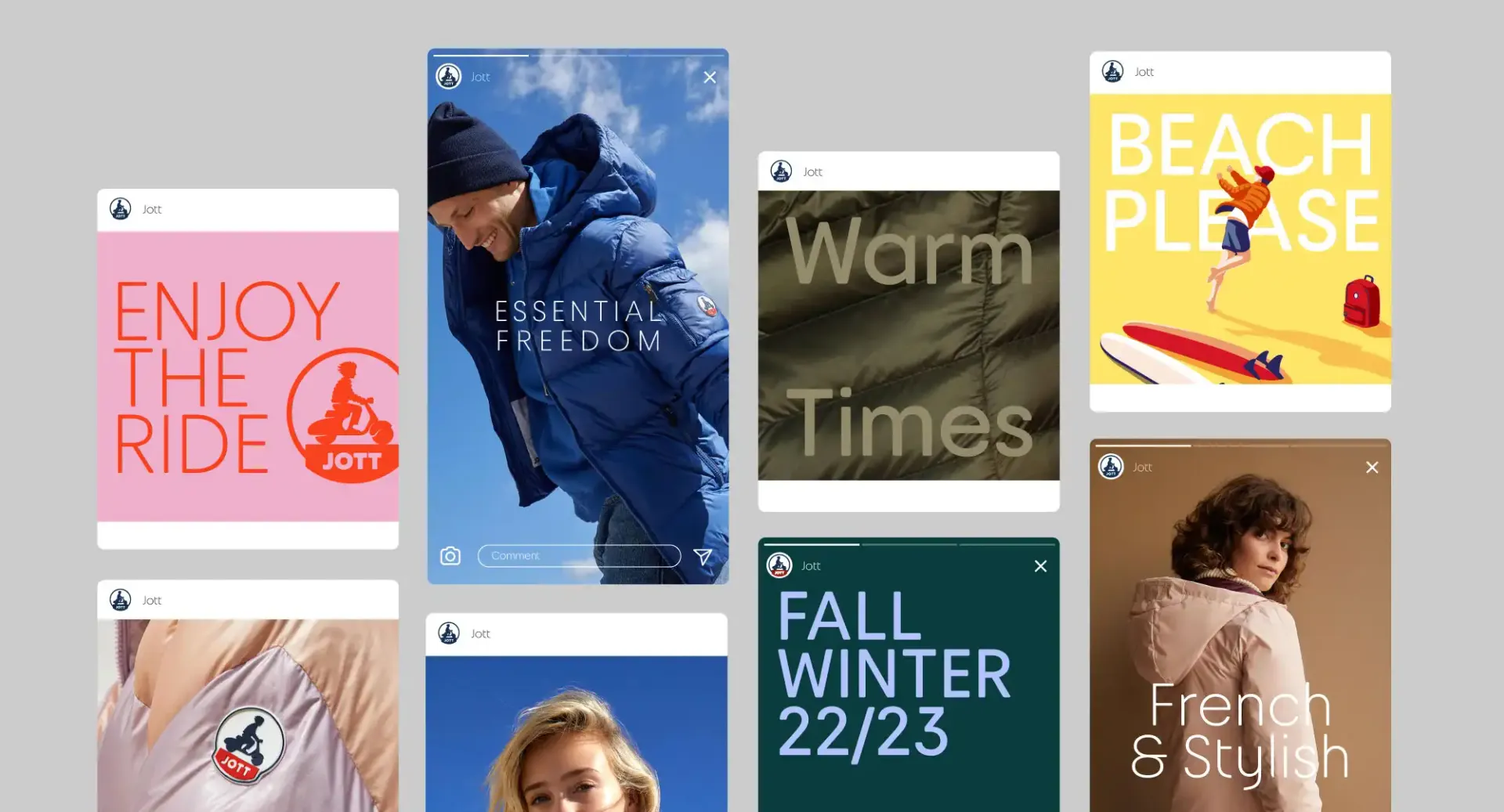The height and width of the screenshot is (812, 1504).
Task: Open Jott username on the blonde woman post
Action: pyautogui.click(x=480, y=633)
